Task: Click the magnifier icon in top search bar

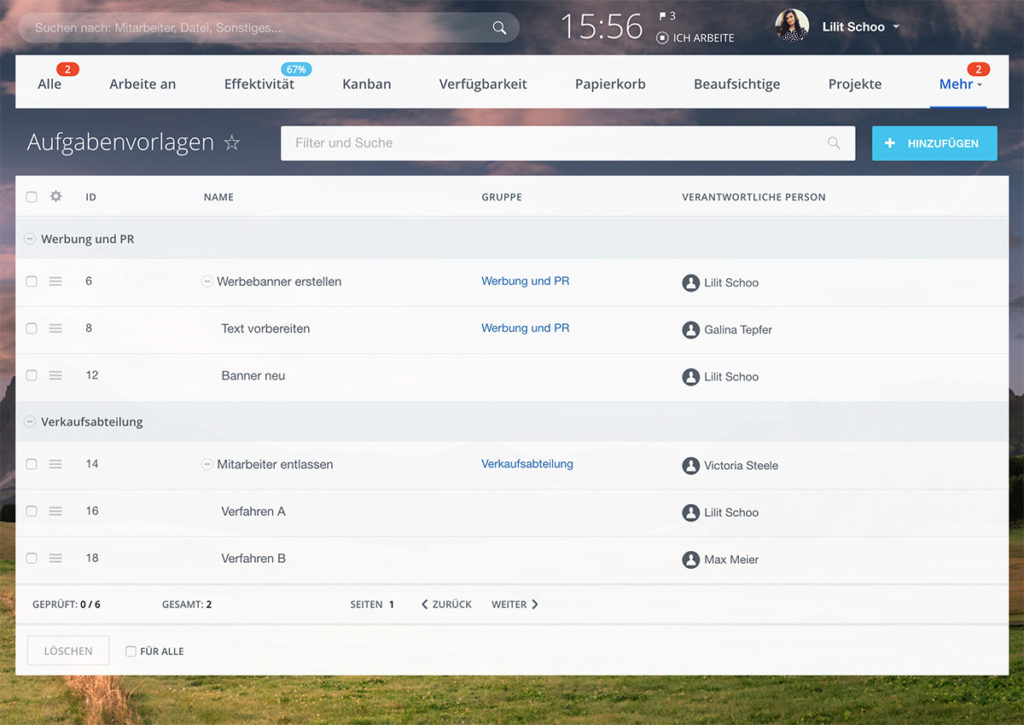Action: pos(499,27)
